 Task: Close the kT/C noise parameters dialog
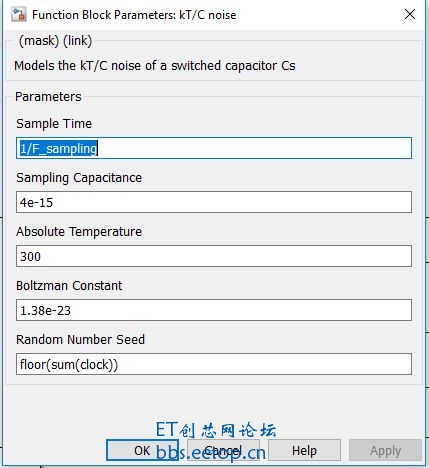tap(410, 14)
